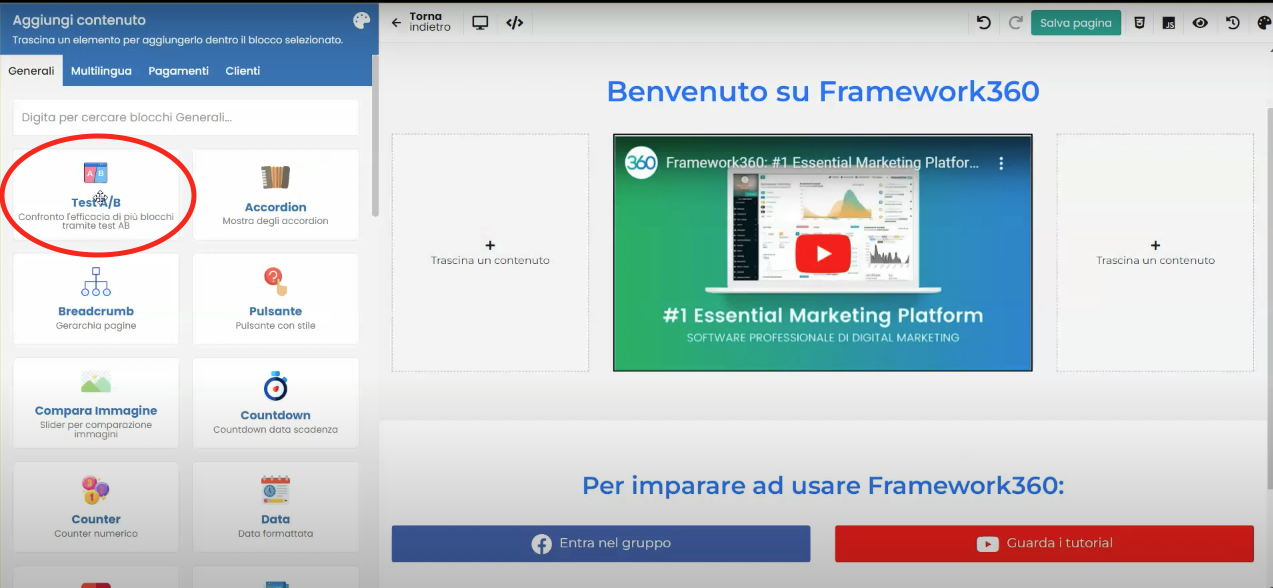Open the CSS editor icon
Screen dimensions: 1273x588
(1139, 22)
